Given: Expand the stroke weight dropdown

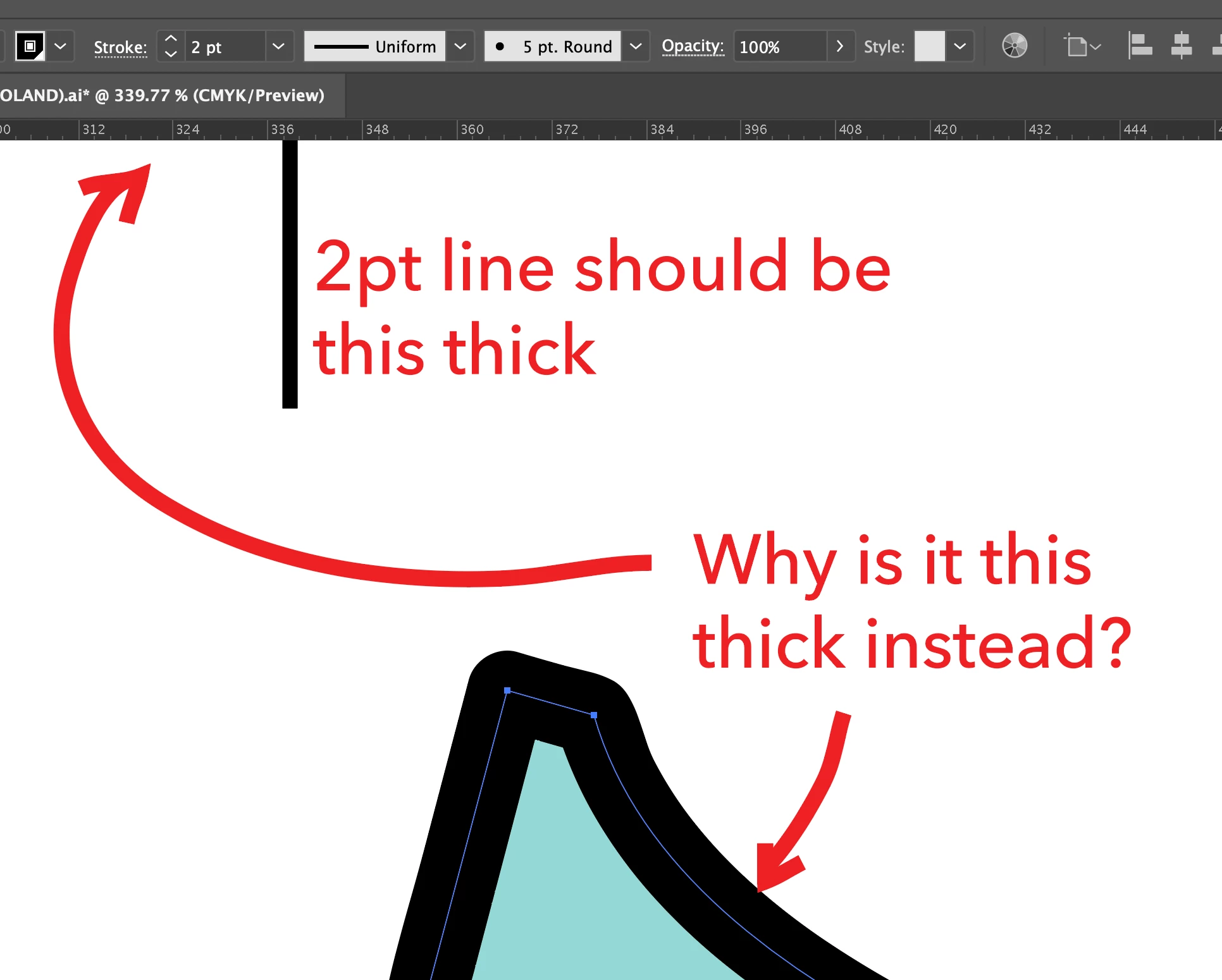Looking at the screenshot, I should (x=278, y=46).
